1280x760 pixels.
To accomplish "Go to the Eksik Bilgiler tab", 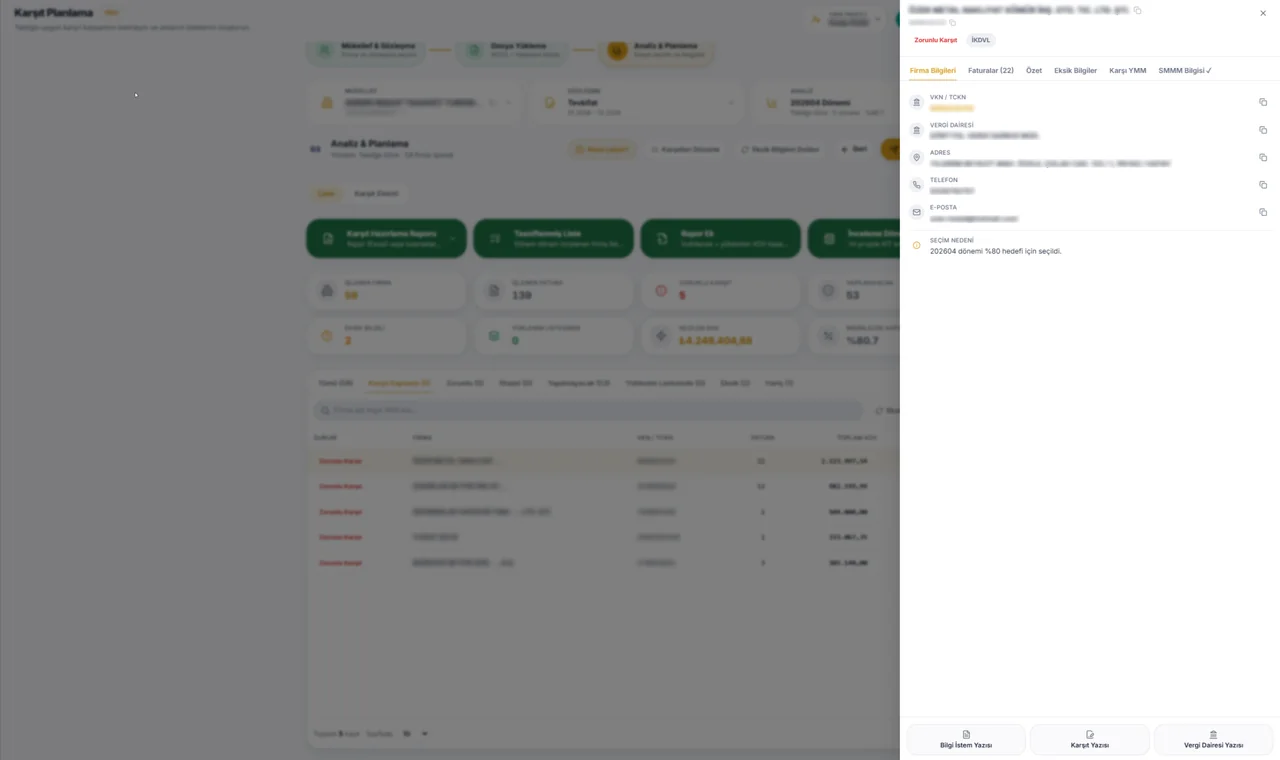I will click(x=1075, y=71).
